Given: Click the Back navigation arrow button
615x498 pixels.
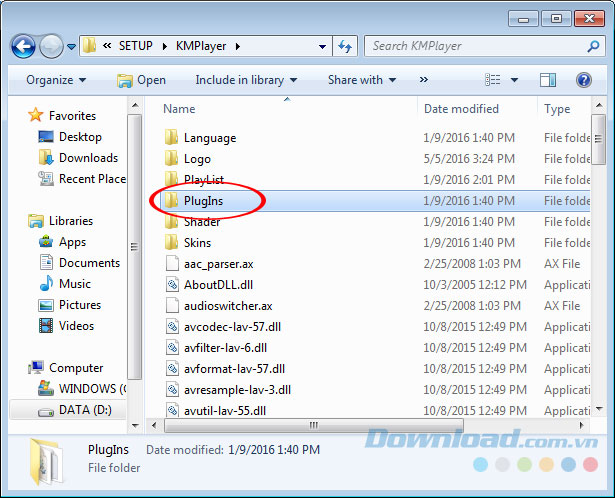Looking at the screenshot, I should [24, 46].
